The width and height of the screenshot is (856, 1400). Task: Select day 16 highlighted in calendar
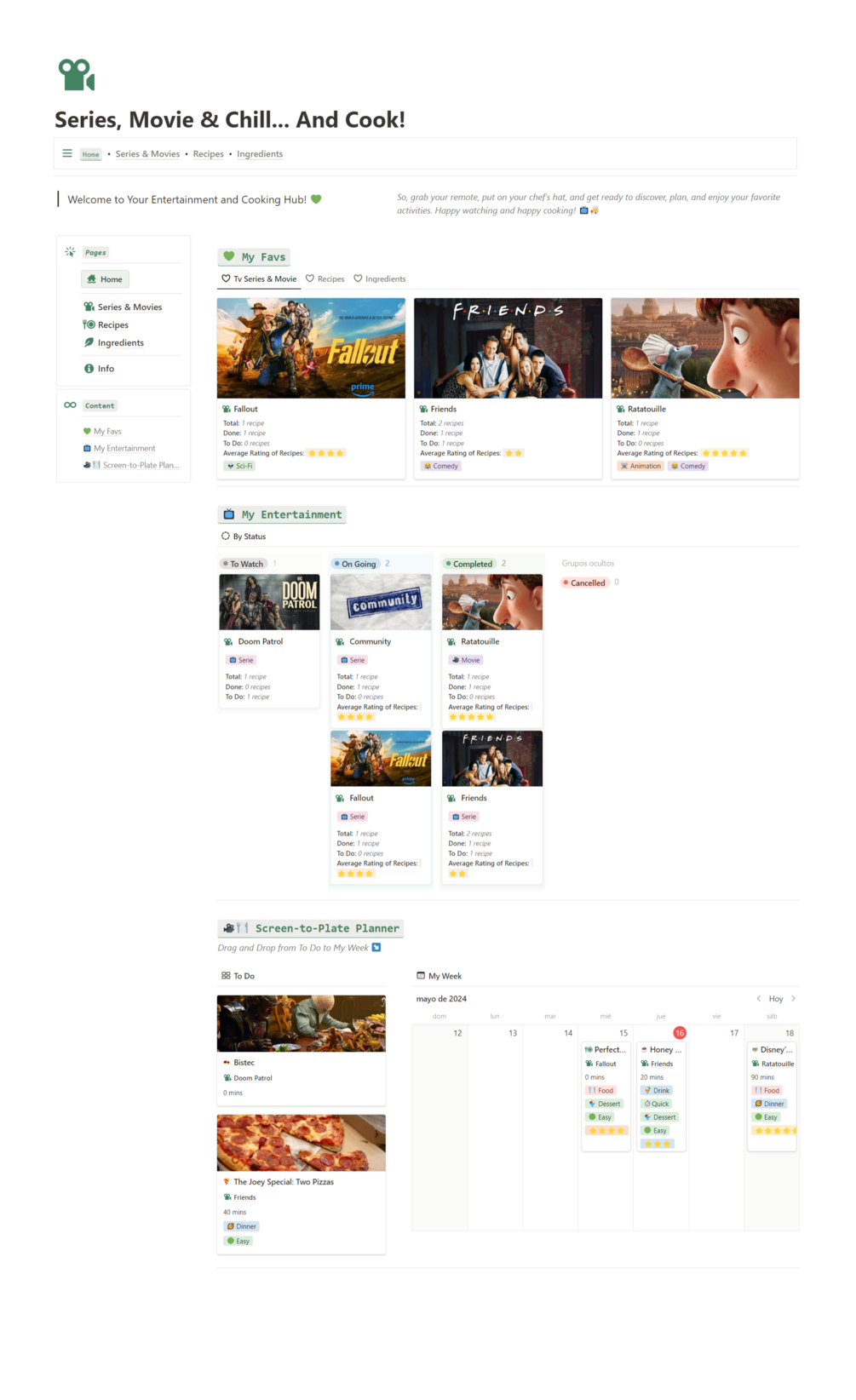coord(680,1033)
